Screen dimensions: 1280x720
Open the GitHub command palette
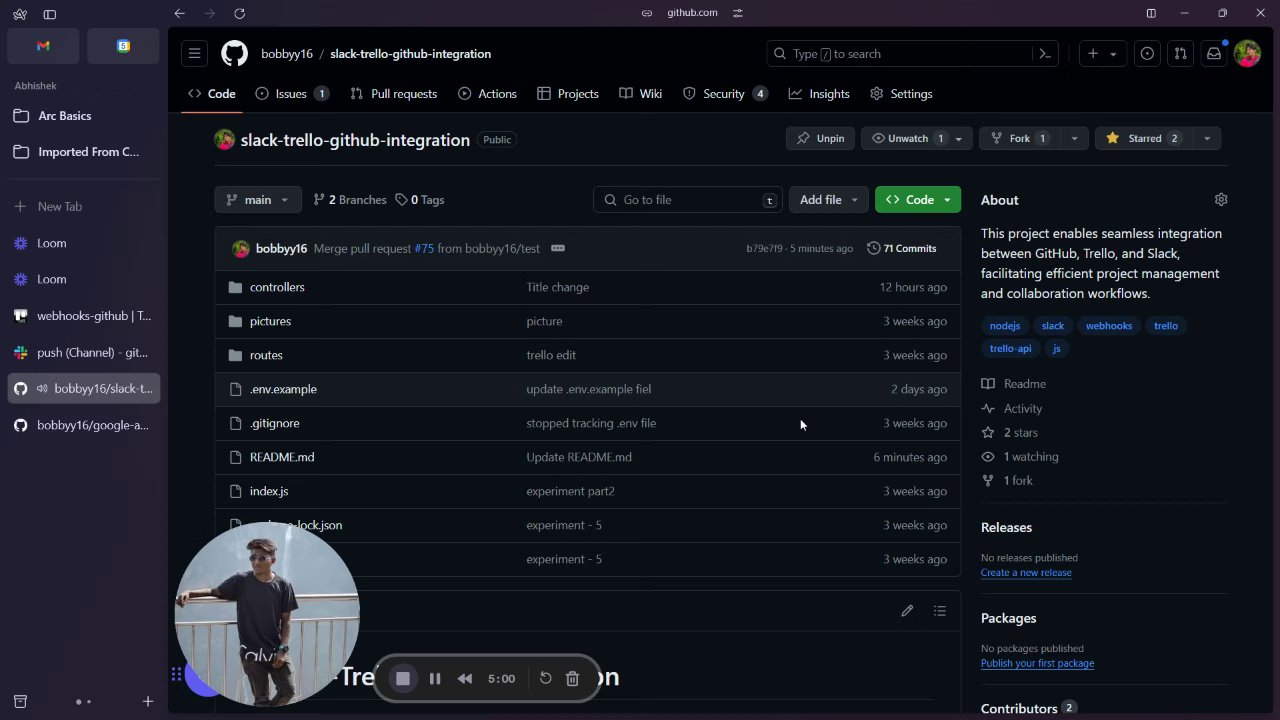point(1045,54)
